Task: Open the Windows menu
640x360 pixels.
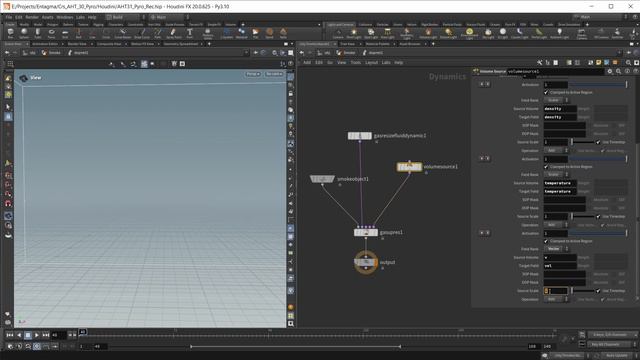Action: point(64,17)
